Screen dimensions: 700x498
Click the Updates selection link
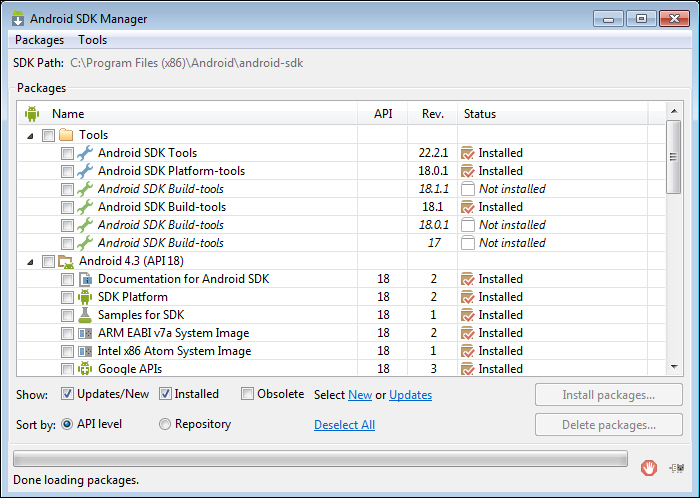410,395
